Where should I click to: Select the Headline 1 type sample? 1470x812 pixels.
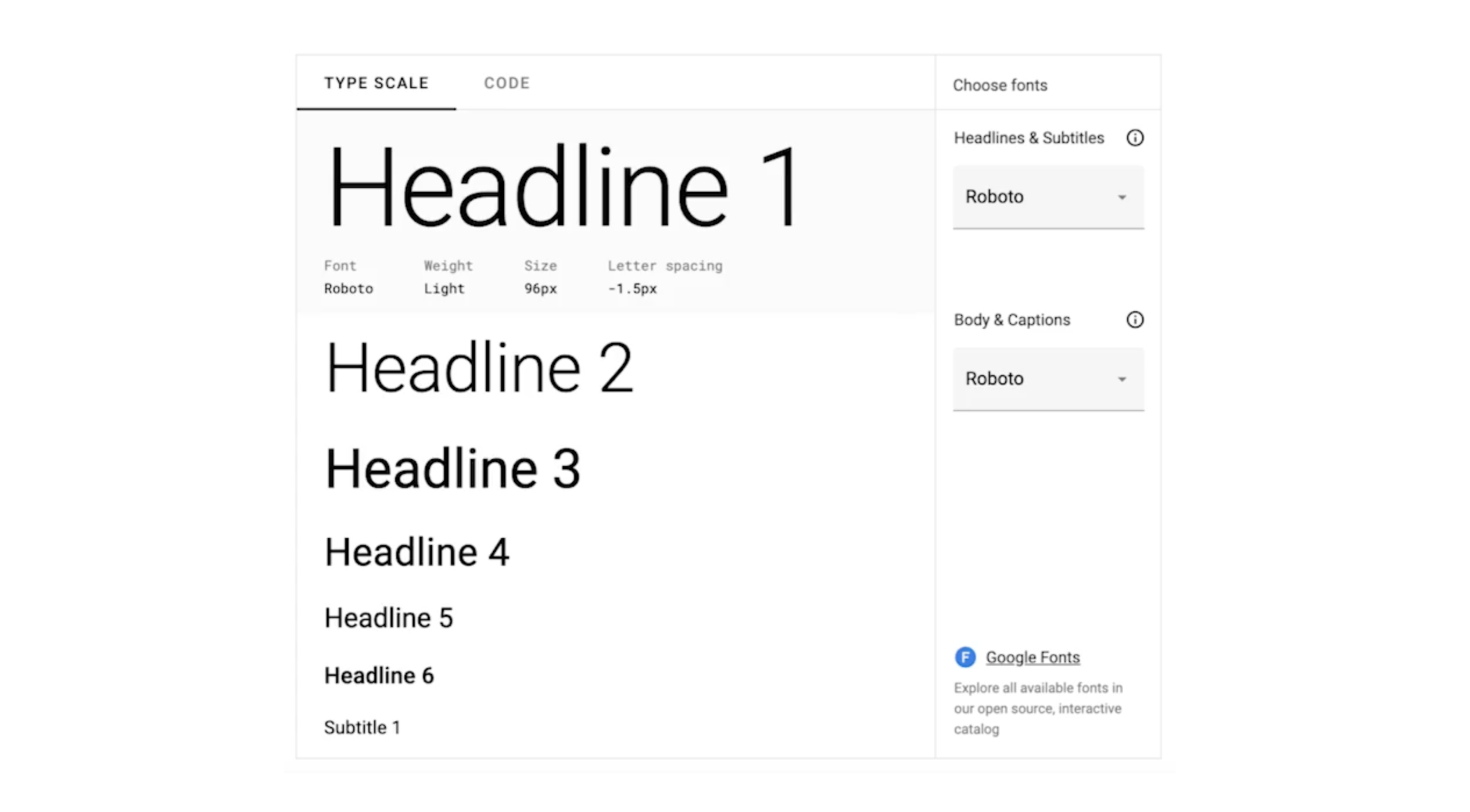[562, 187]
